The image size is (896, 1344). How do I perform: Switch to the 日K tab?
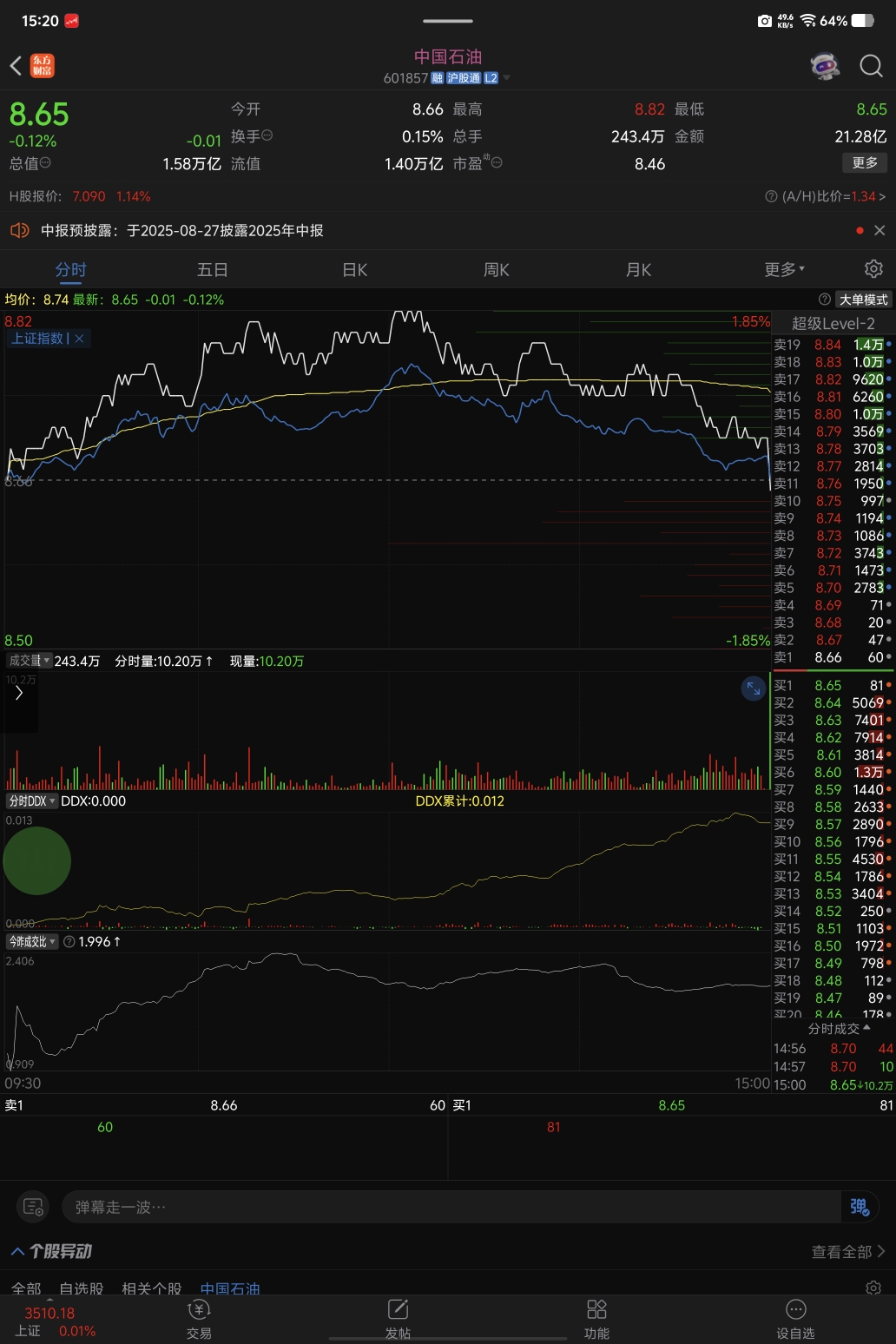tap(355, 270)
